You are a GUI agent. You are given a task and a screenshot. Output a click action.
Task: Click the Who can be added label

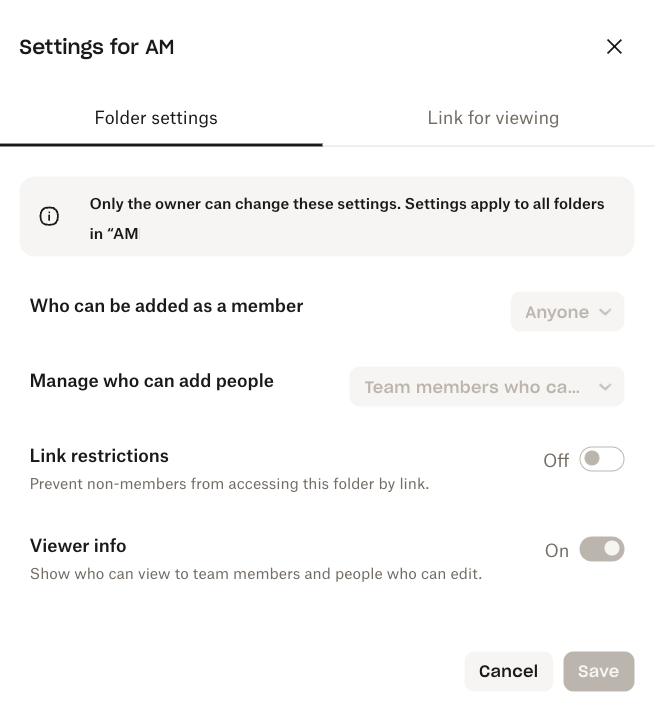point(166,306)
